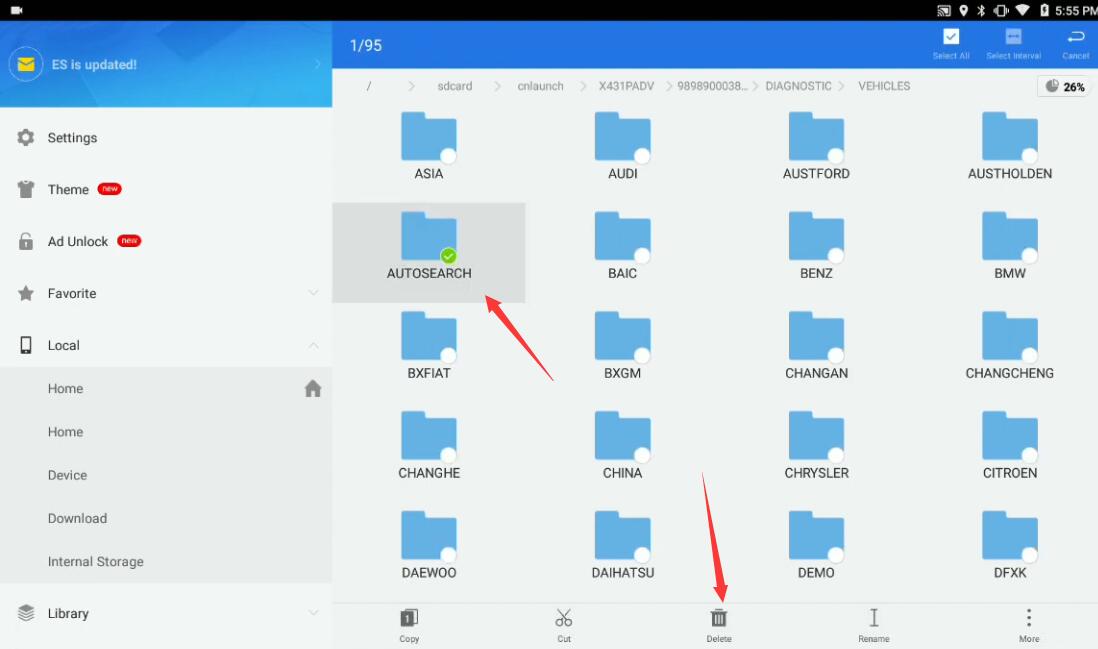Open the More options menu
This screenshot has width=1098, height=649.
1029,624
